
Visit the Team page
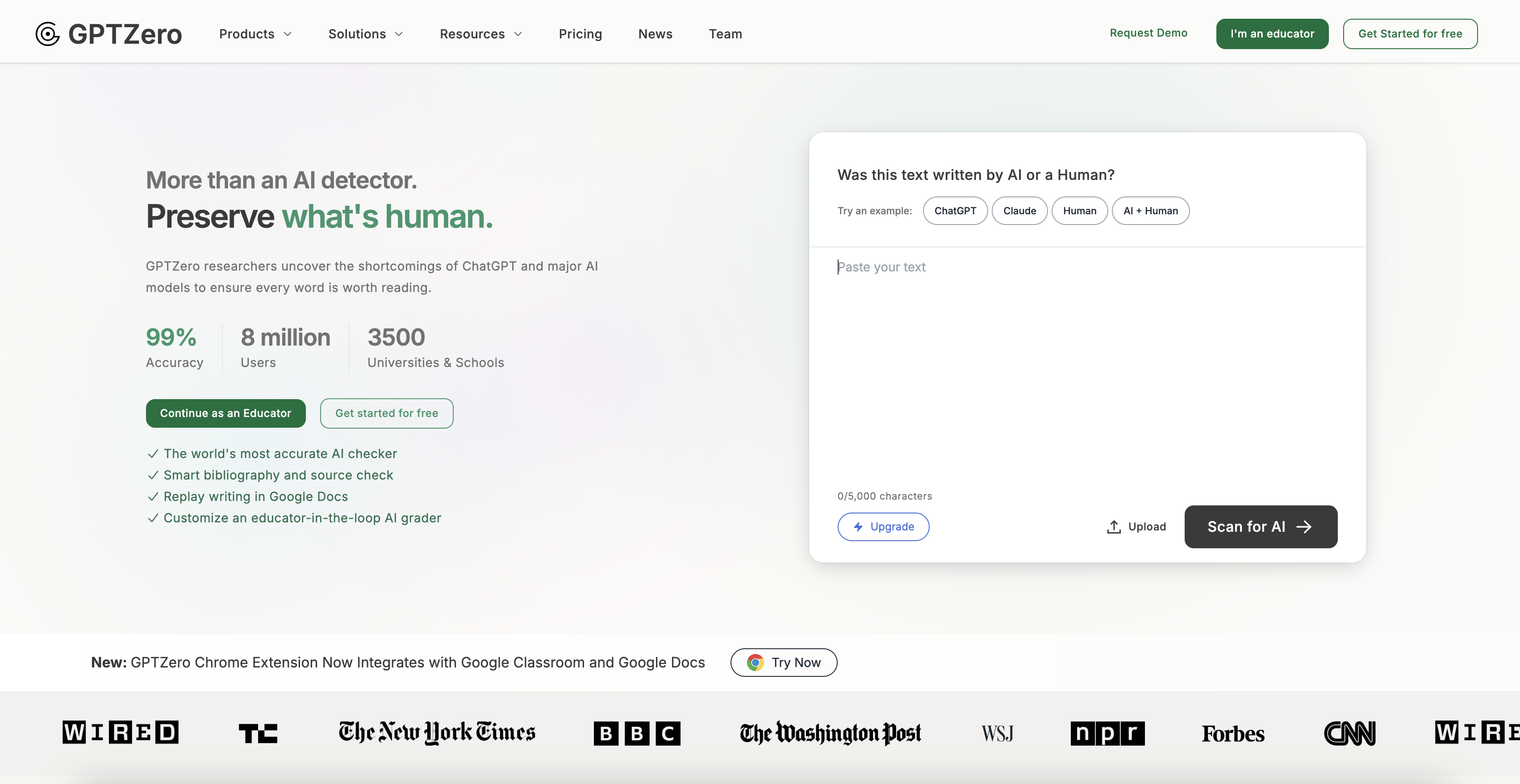725,34
